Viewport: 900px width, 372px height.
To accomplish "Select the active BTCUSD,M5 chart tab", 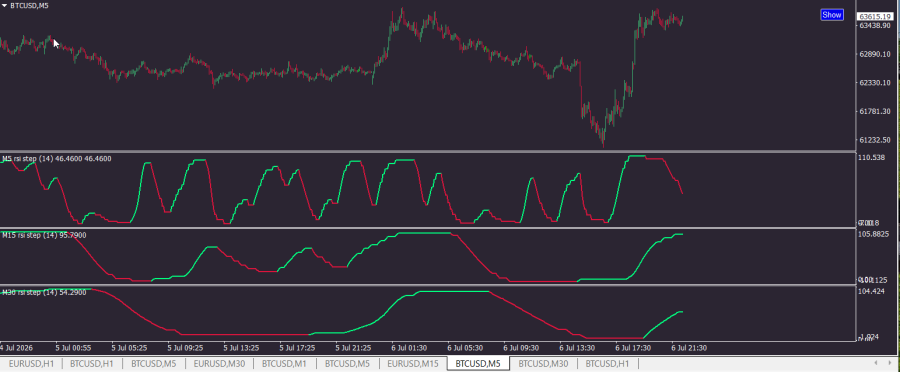I will [478, 363].
